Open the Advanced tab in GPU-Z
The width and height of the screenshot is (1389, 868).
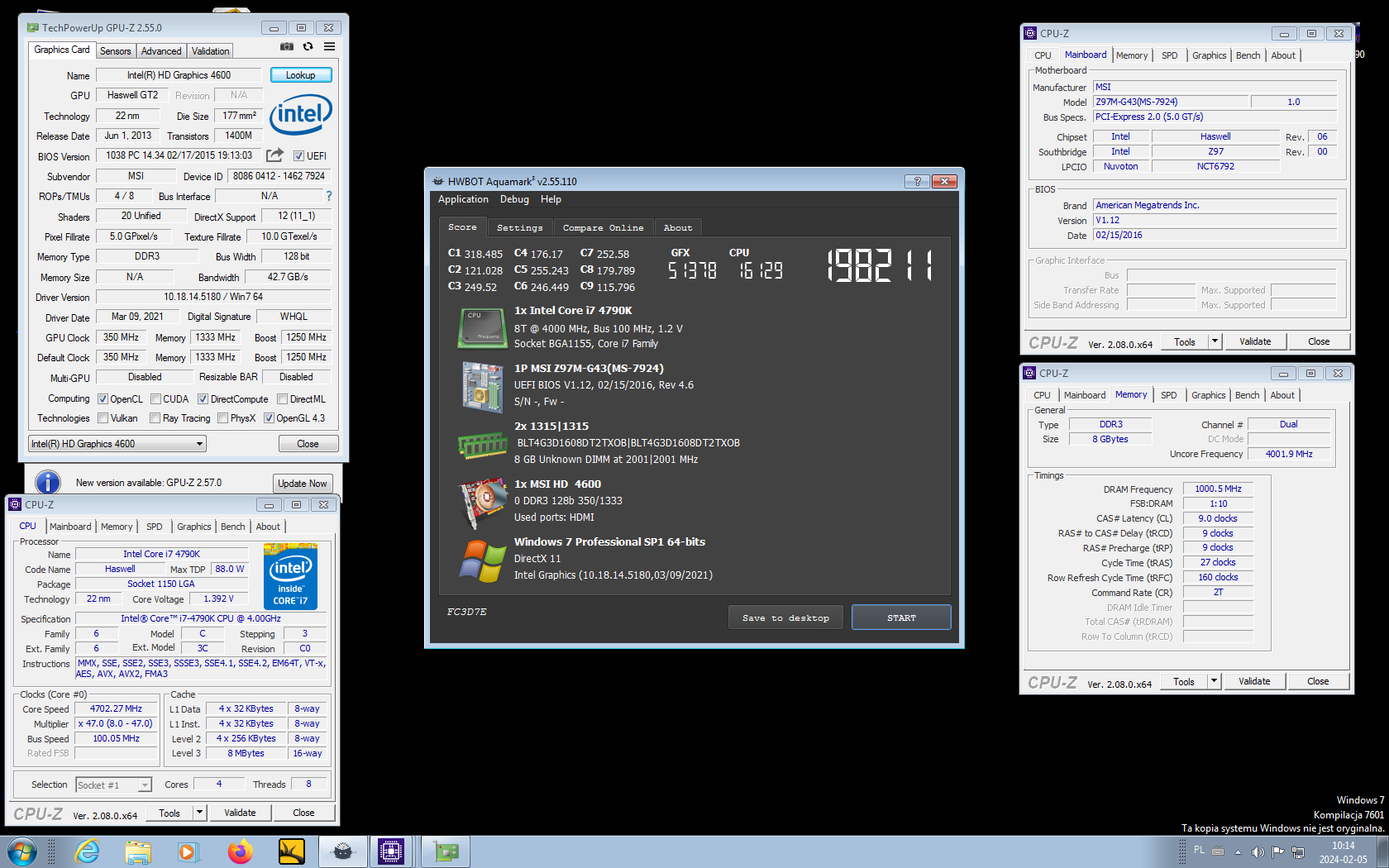(161, 51)
